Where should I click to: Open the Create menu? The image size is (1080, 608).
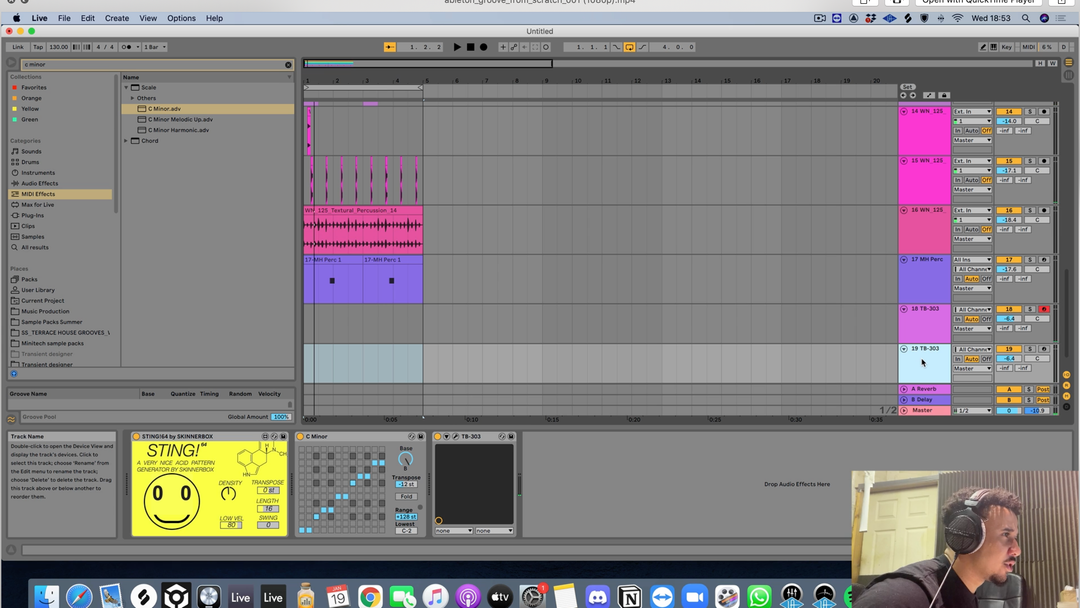point(117,18)
